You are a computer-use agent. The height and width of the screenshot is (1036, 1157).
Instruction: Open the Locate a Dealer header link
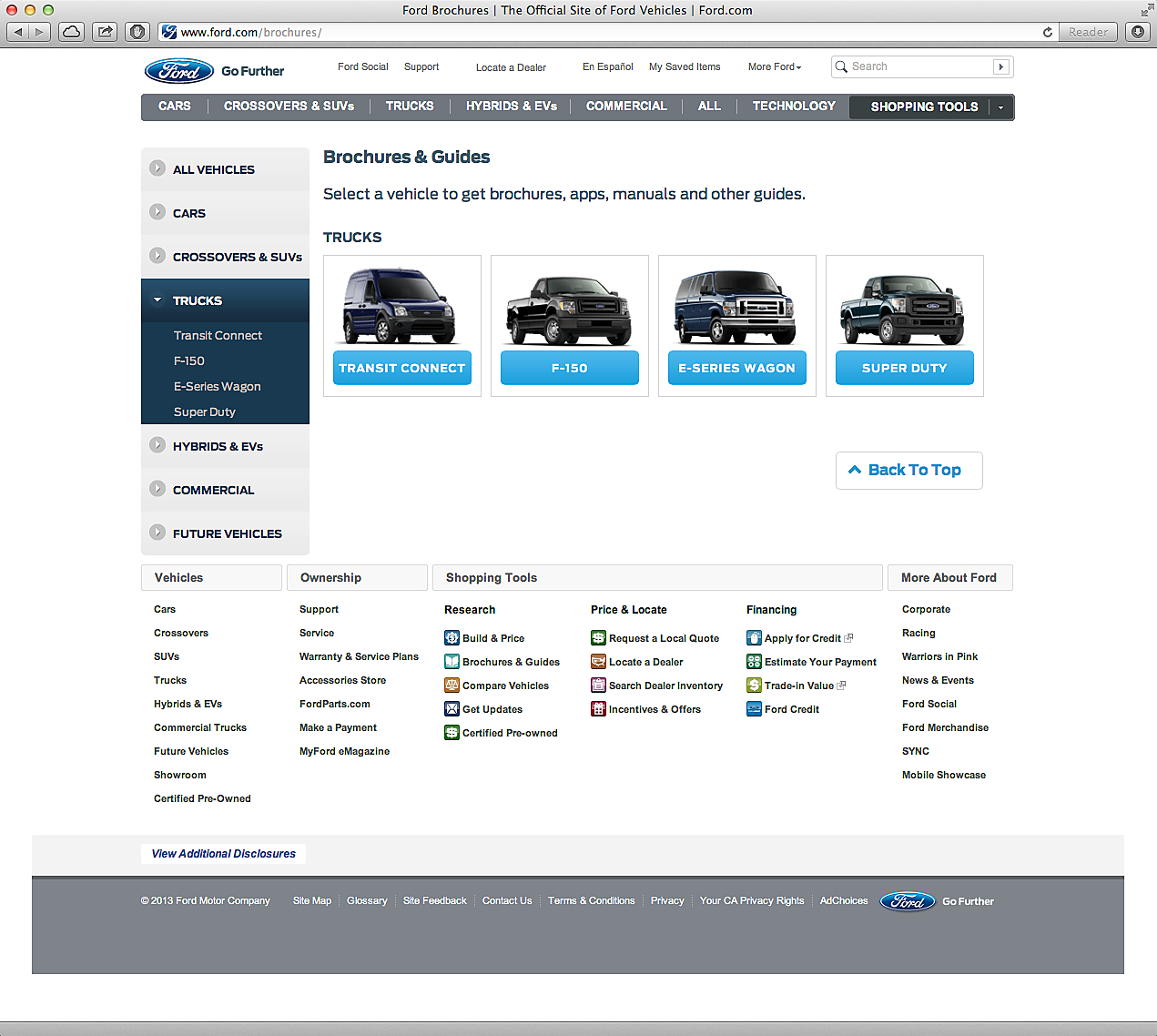pos(511,67)
